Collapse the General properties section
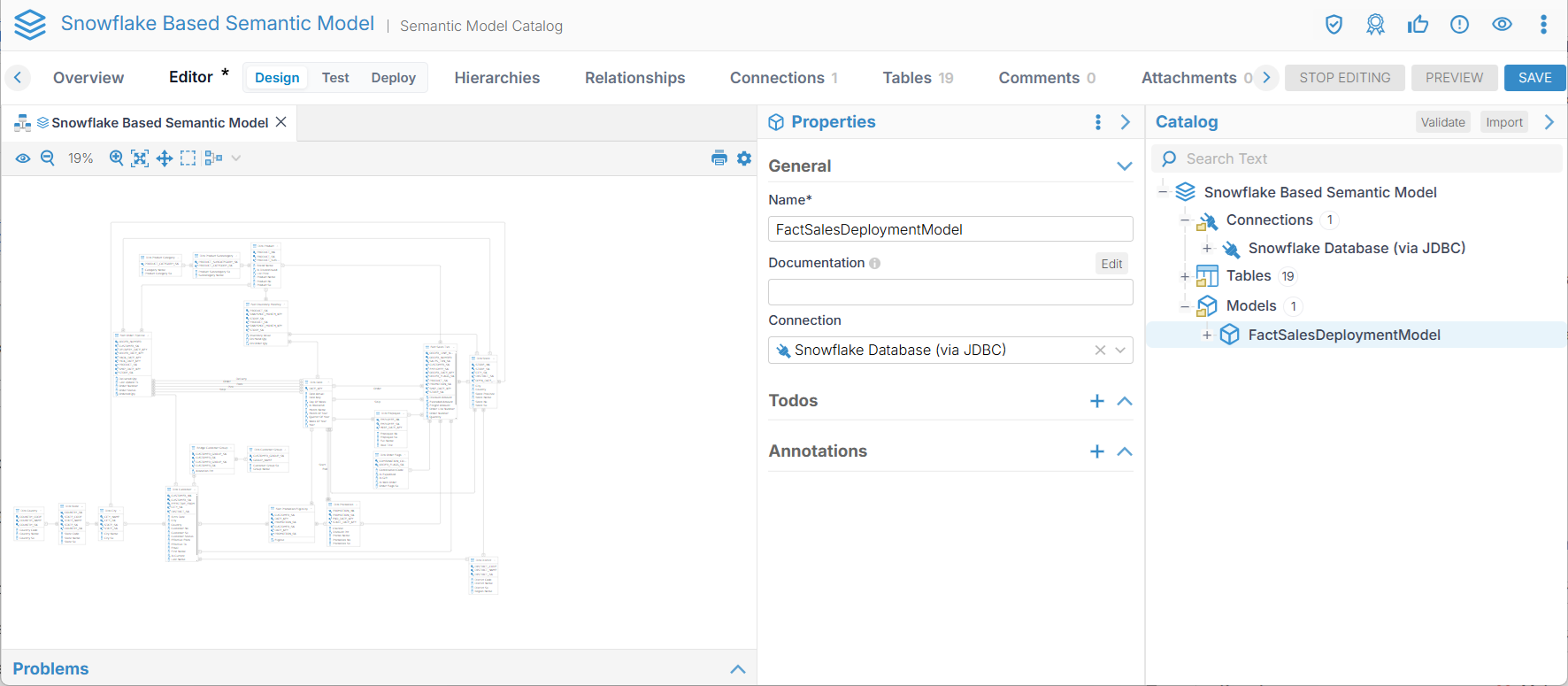Screen dimensions: 1568x686 click(1124, 166)
